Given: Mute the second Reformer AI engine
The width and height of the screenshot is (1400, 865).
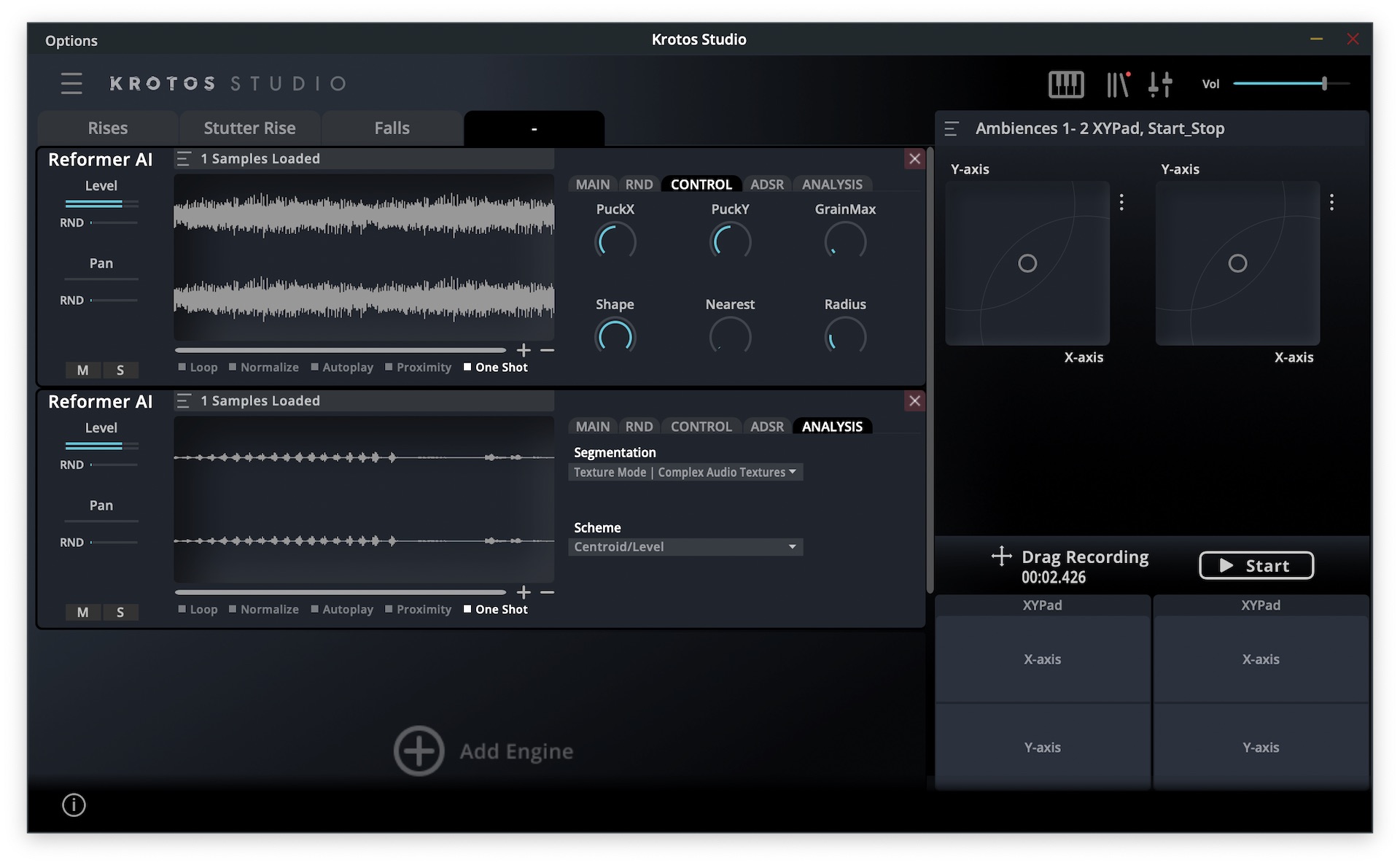Looking at the screenshot, I should click(x=83, y=612).
